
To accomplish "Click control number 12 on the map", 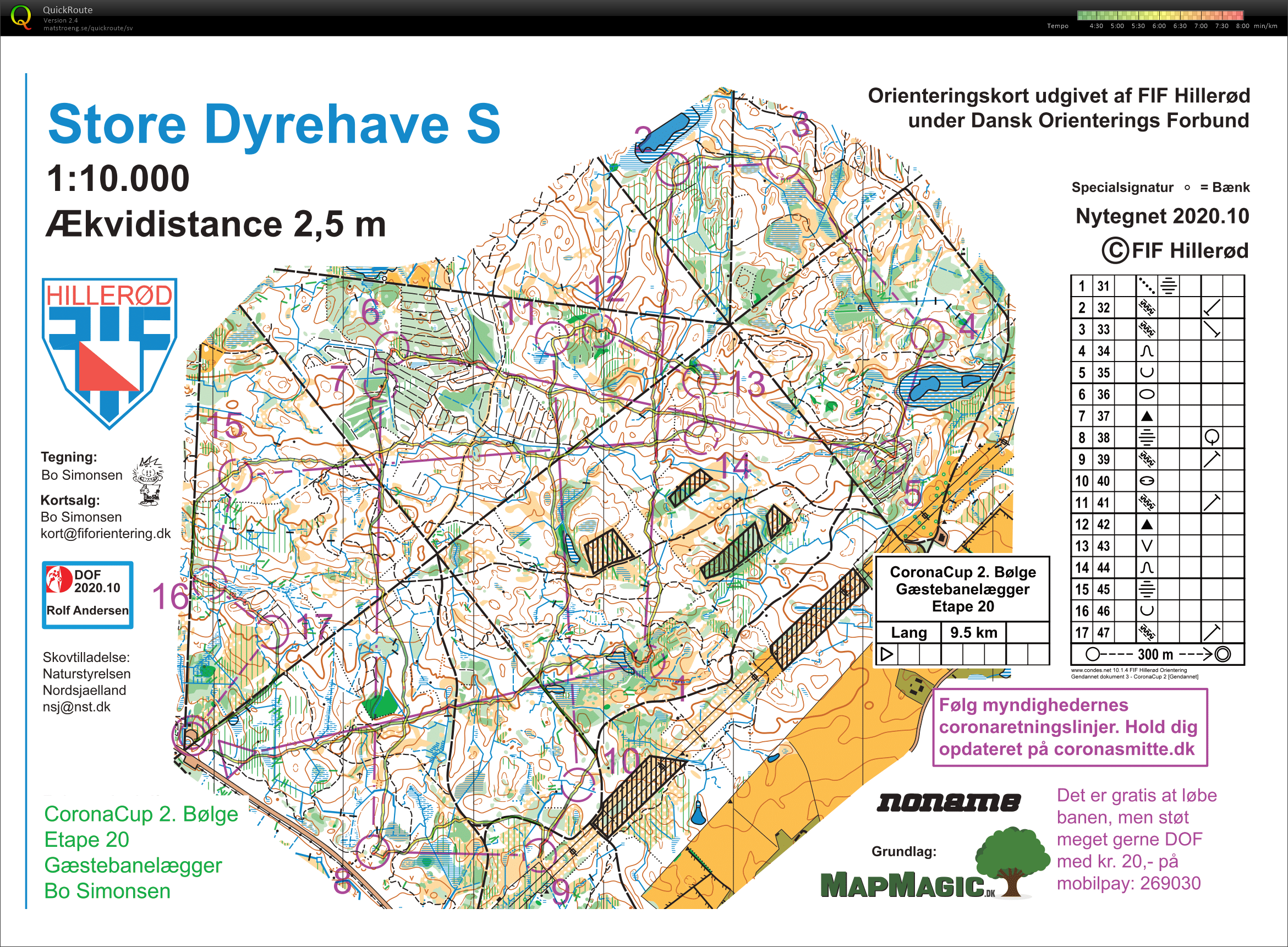I will 606,288.
